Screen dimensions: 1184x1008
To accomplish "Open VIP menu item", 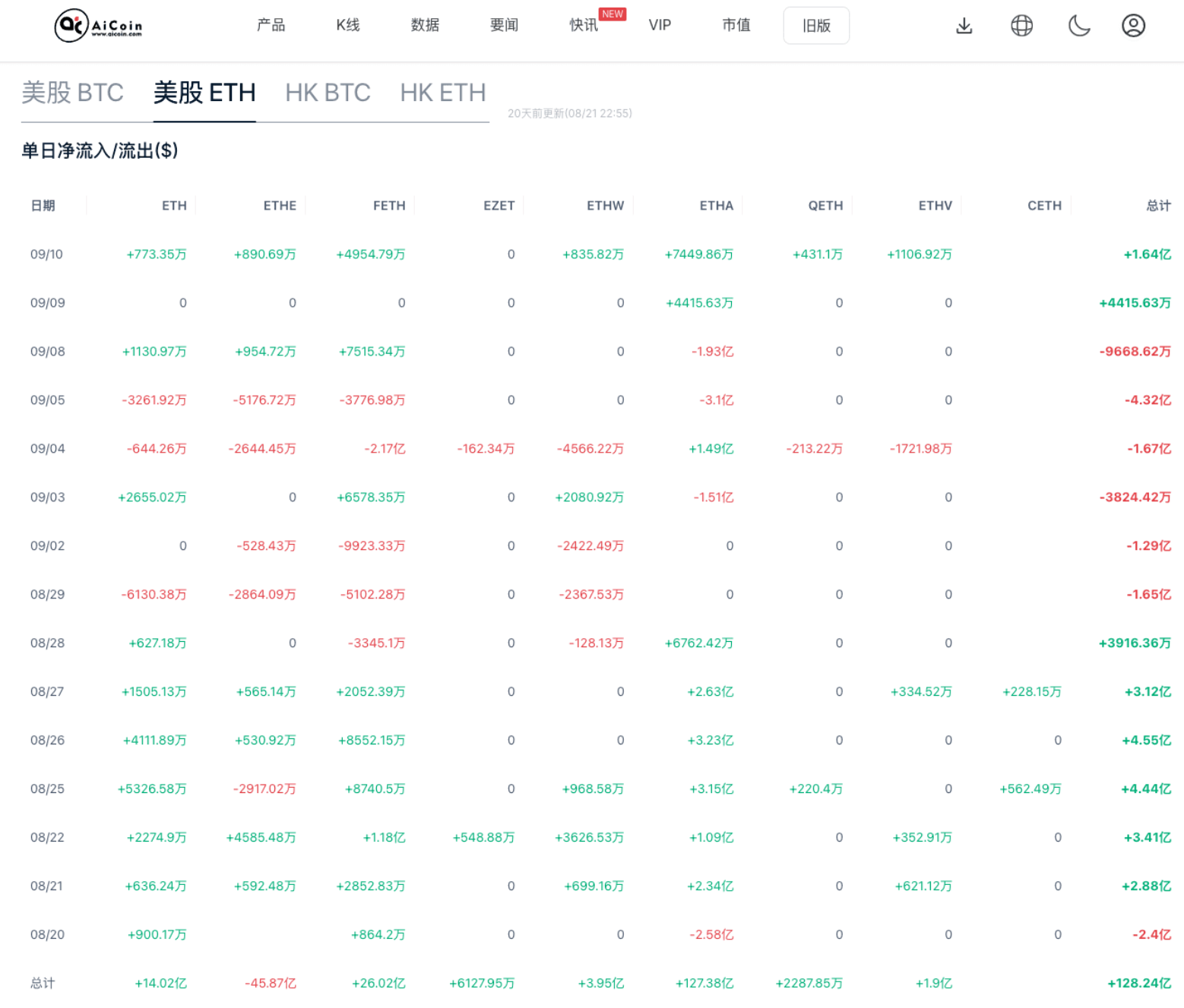I will (x=660, y=25).
